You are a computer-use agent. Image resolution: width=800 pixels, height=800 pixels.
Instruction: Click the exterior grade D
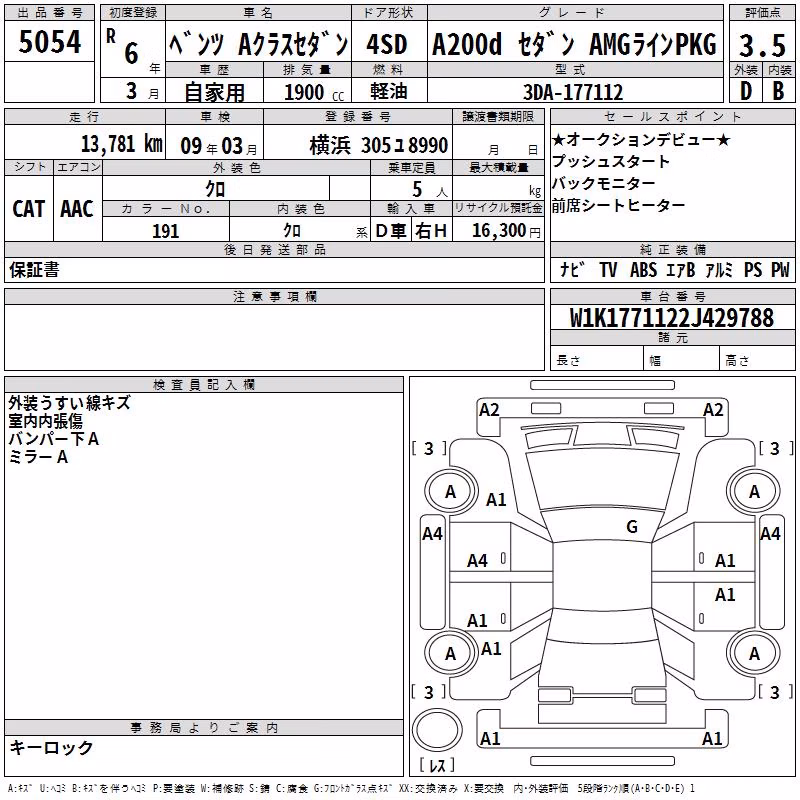coord(745,91)
